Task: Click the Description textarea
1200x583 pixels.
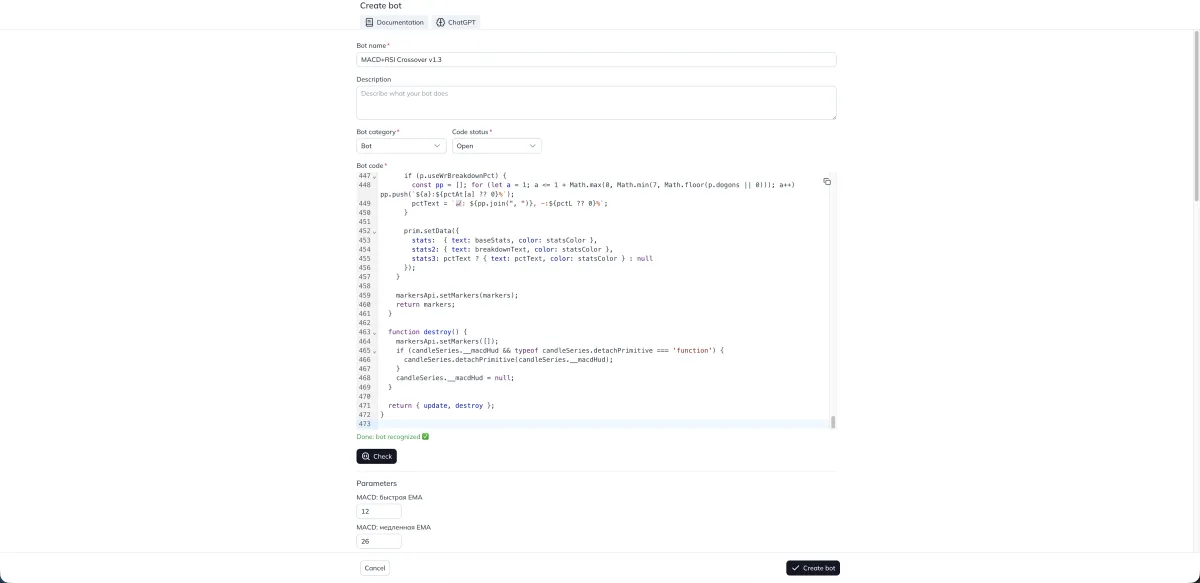Action: (x=596, y=101)
